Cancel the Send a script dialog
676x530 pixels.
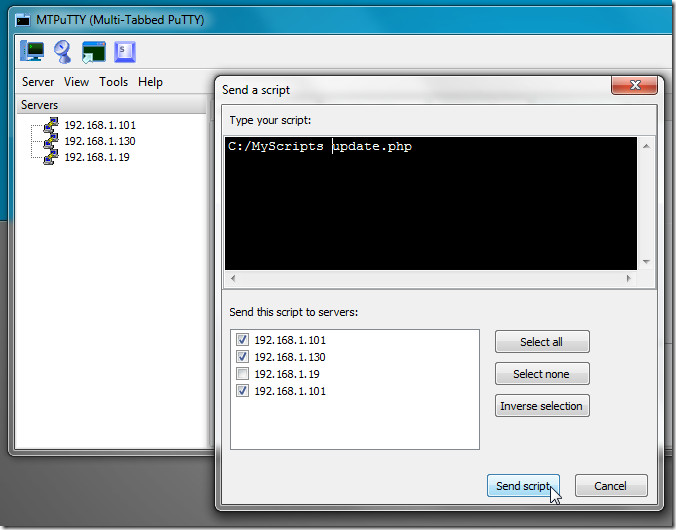pos(611,486)
